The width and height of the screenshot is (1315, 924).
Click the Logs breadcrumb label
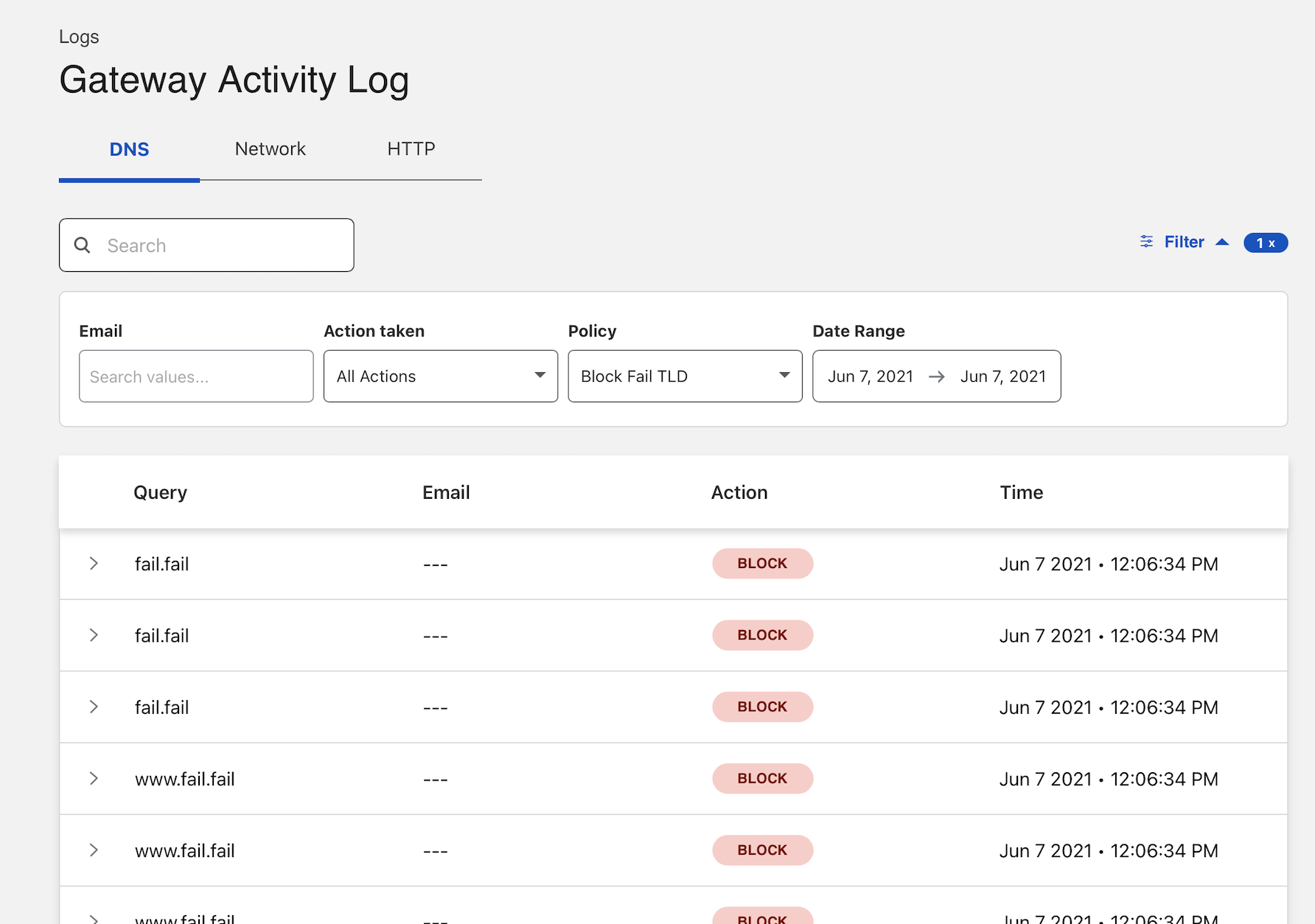click(79, 36)
